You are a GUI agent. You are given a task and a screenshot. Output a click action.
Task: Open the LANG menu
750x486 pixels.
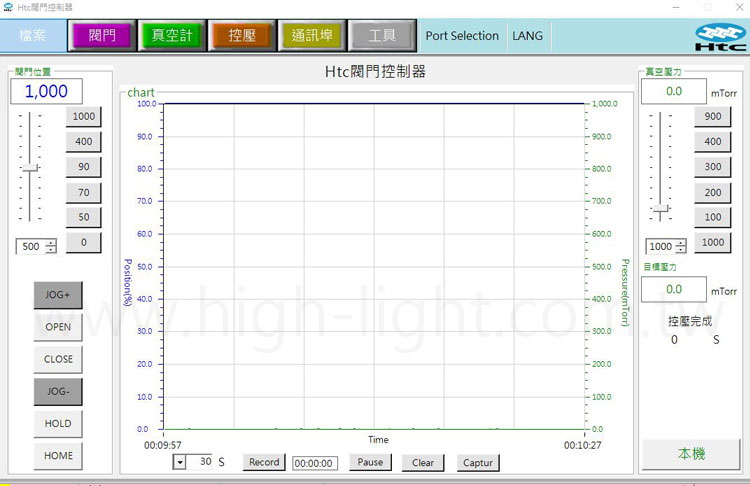click(528, 36)
